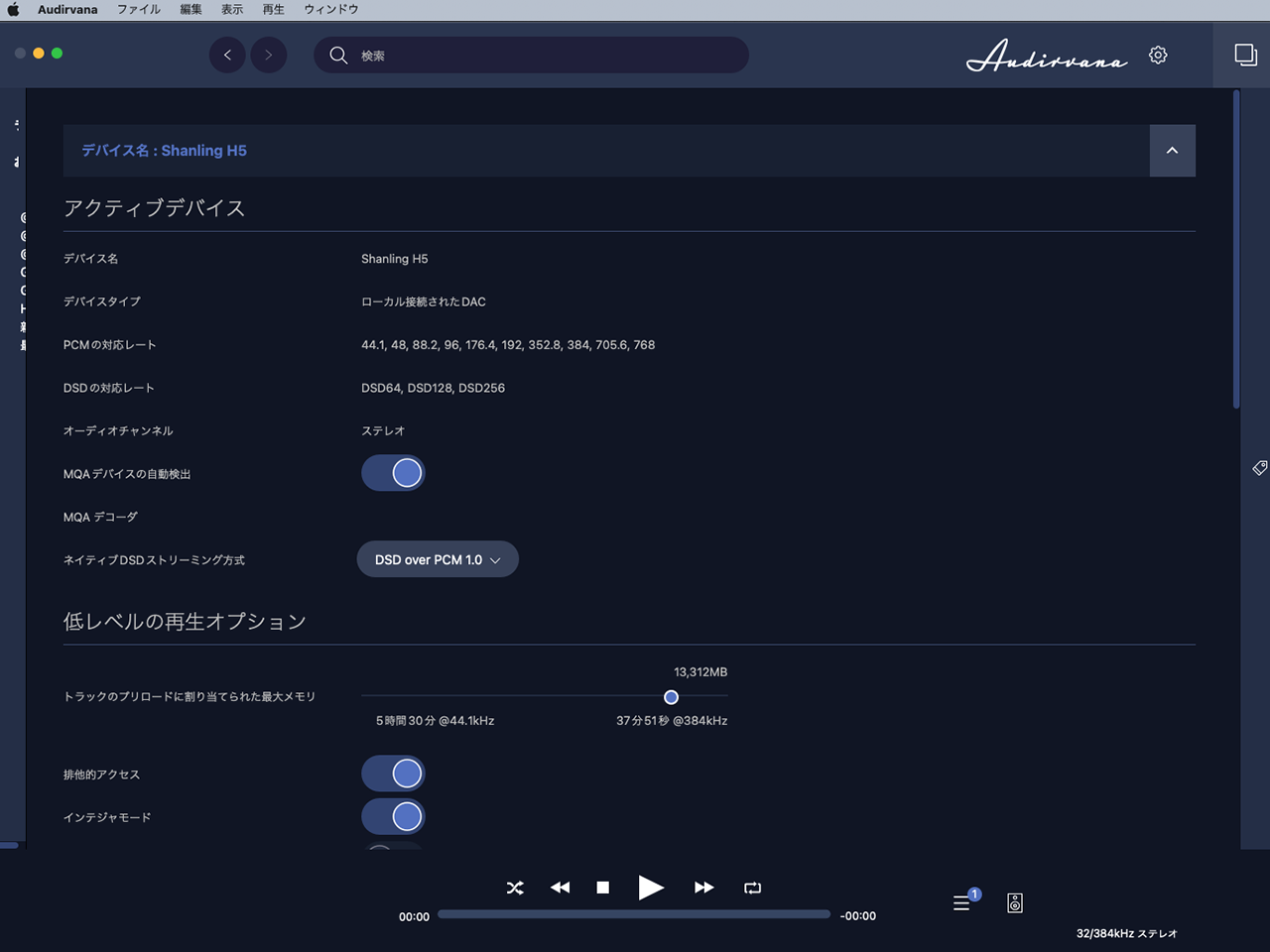Click the ローカル接続されたDAC value
Image resolution: width=1270 pixels, height=952 pixels.
click(x=424, y=301)
